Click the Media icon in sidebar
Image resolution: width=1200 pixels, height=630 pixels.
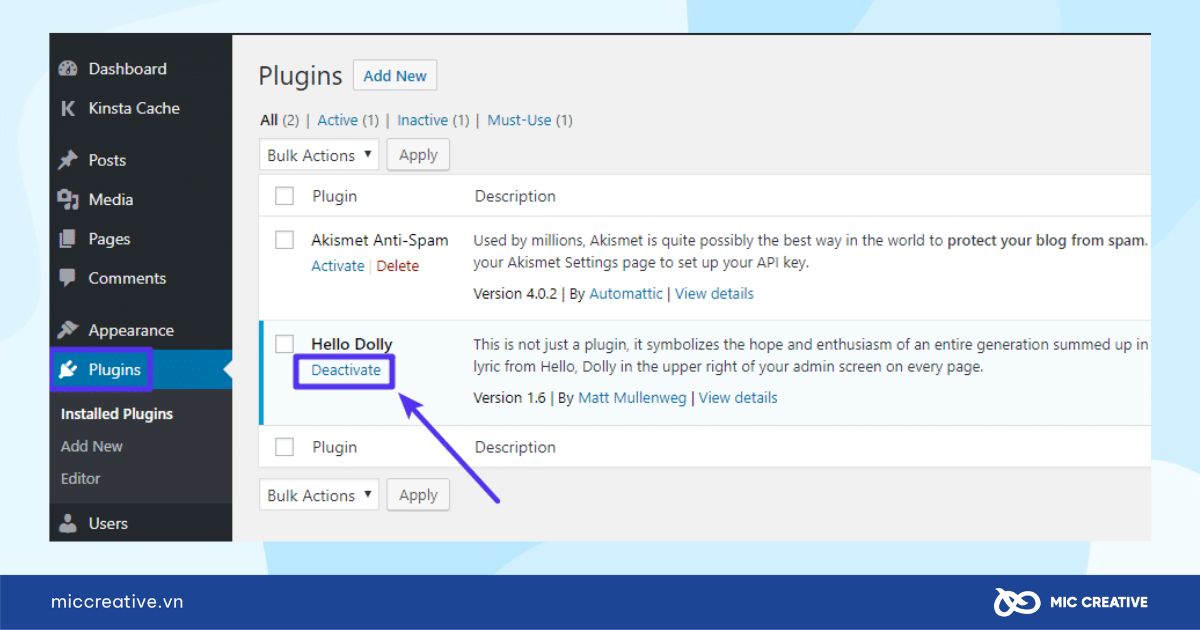pyautogui.click(x=68, y=199)
